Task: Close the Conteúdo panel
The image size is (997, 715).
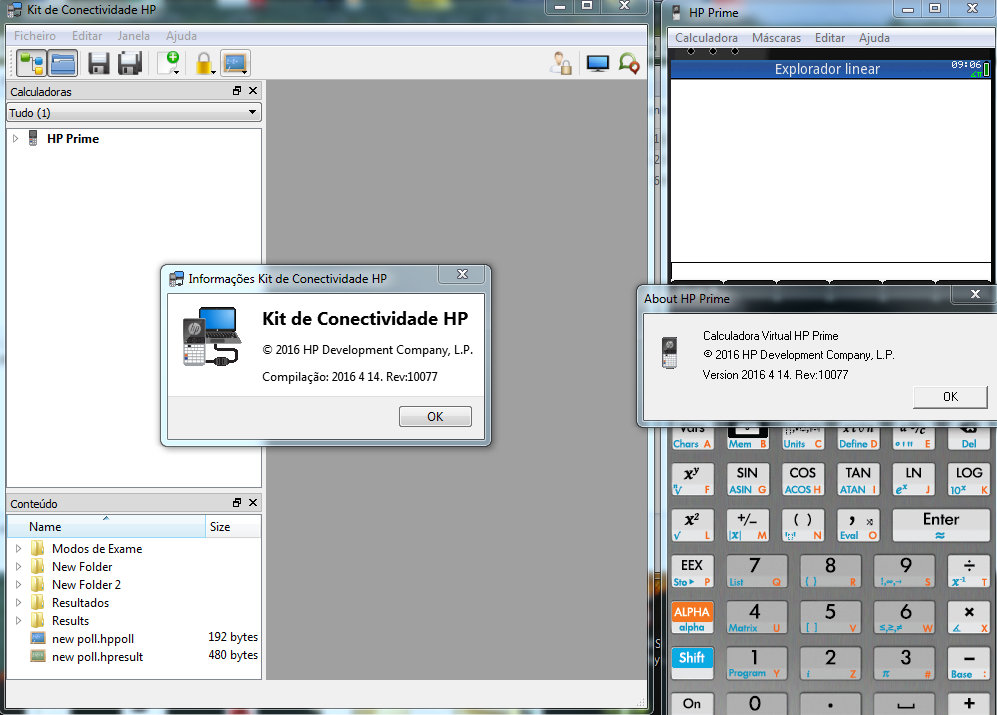Action: [x=253, y=503]
